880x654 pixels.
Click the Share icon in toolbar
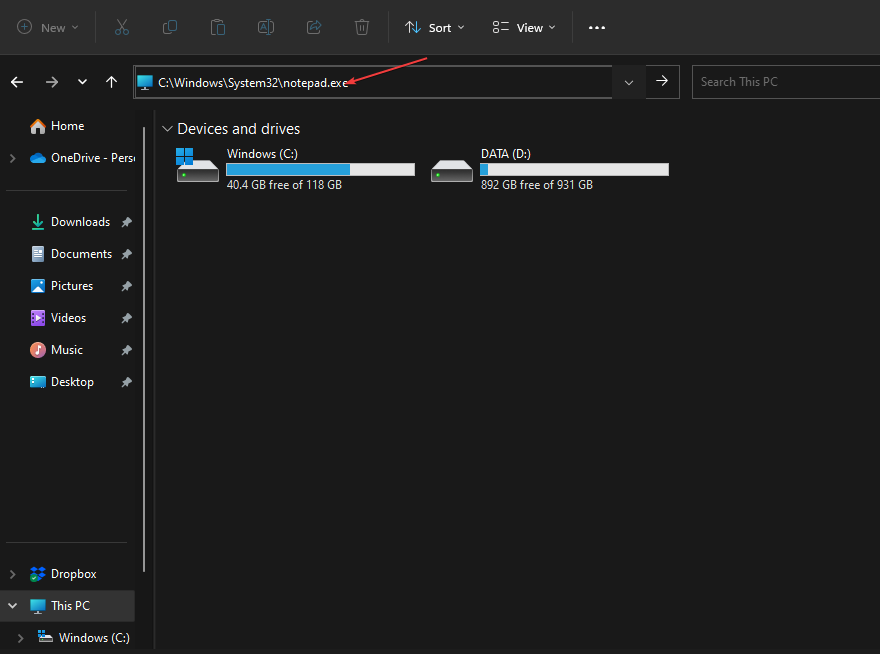[x=314, y=28]
